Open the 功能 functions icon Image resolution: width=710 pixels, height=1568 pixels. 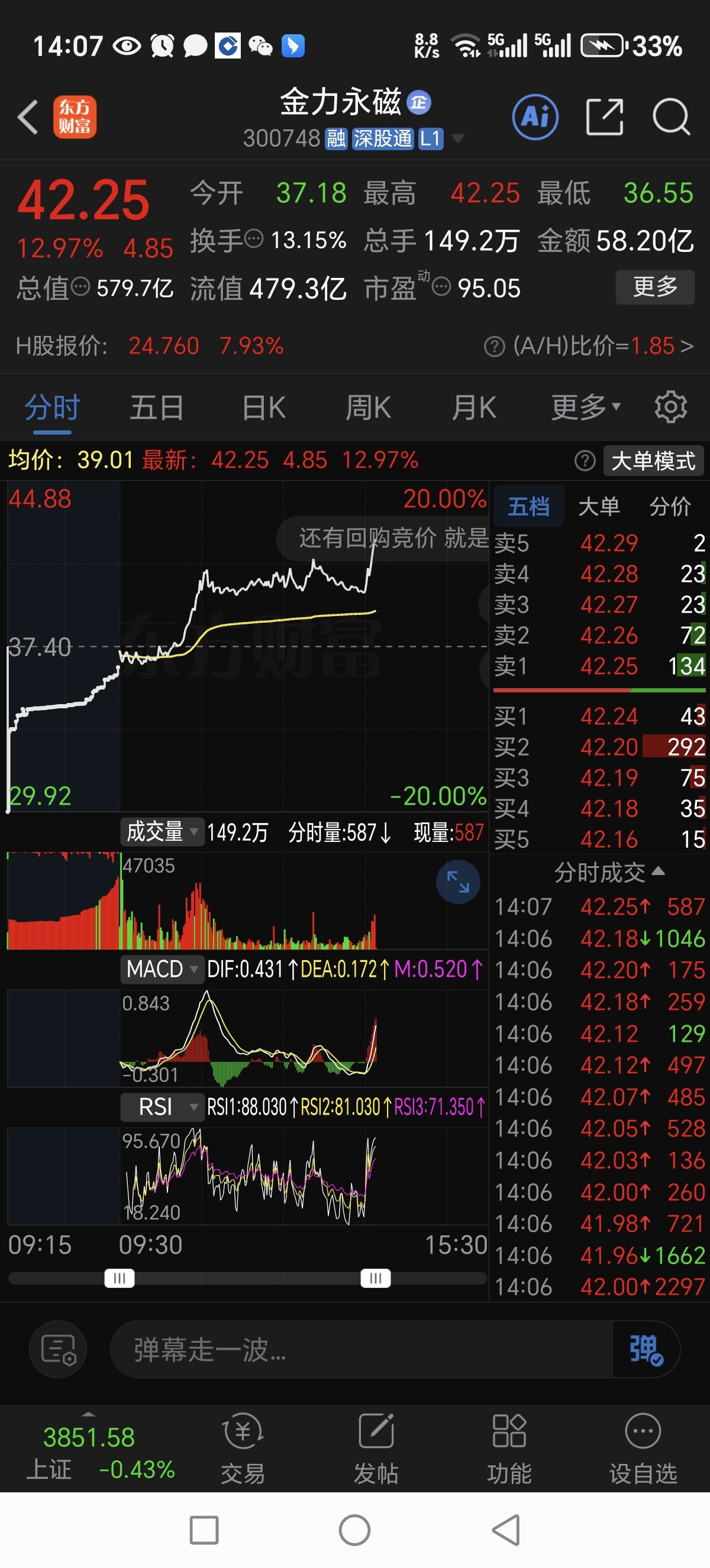509,1449
